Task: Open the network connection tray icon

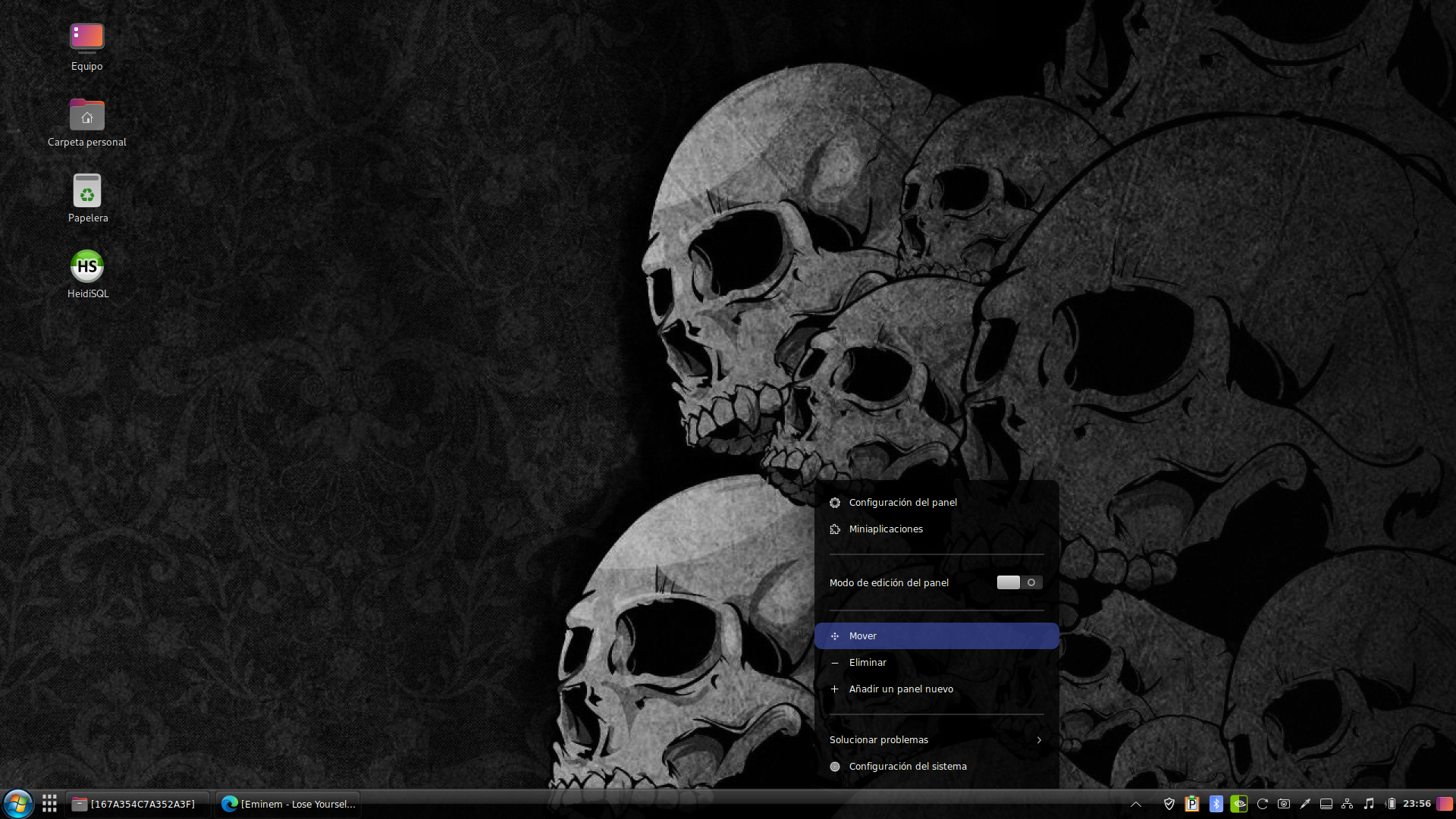Action: (1348, 804)
